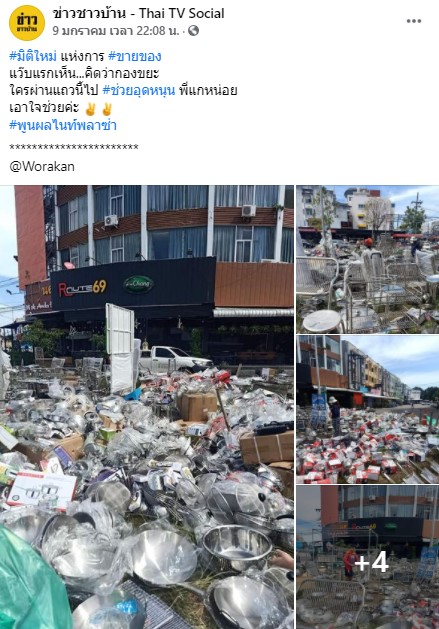Open the post timestamp 9 มกราคม link
The image size is (439, 629).
116,30
